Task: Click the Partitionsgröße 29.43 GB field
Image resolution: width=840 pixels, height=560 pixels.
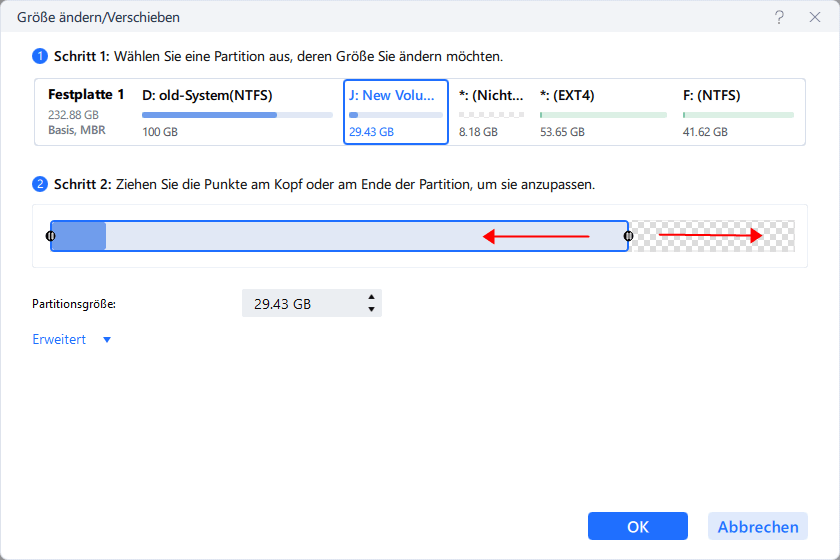Action: click(312, 303)
